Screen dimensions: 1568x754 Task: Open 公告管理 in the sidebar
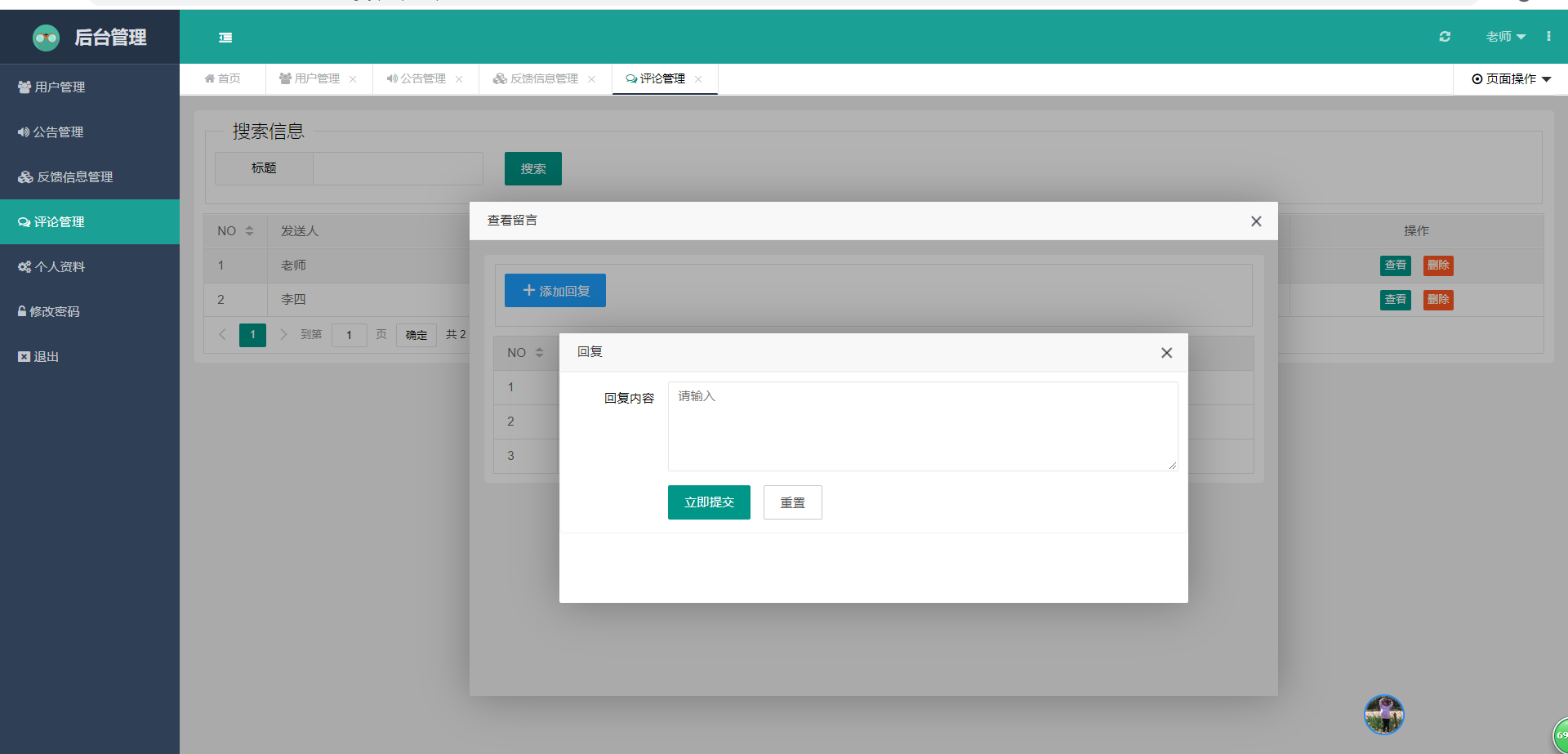90,132
